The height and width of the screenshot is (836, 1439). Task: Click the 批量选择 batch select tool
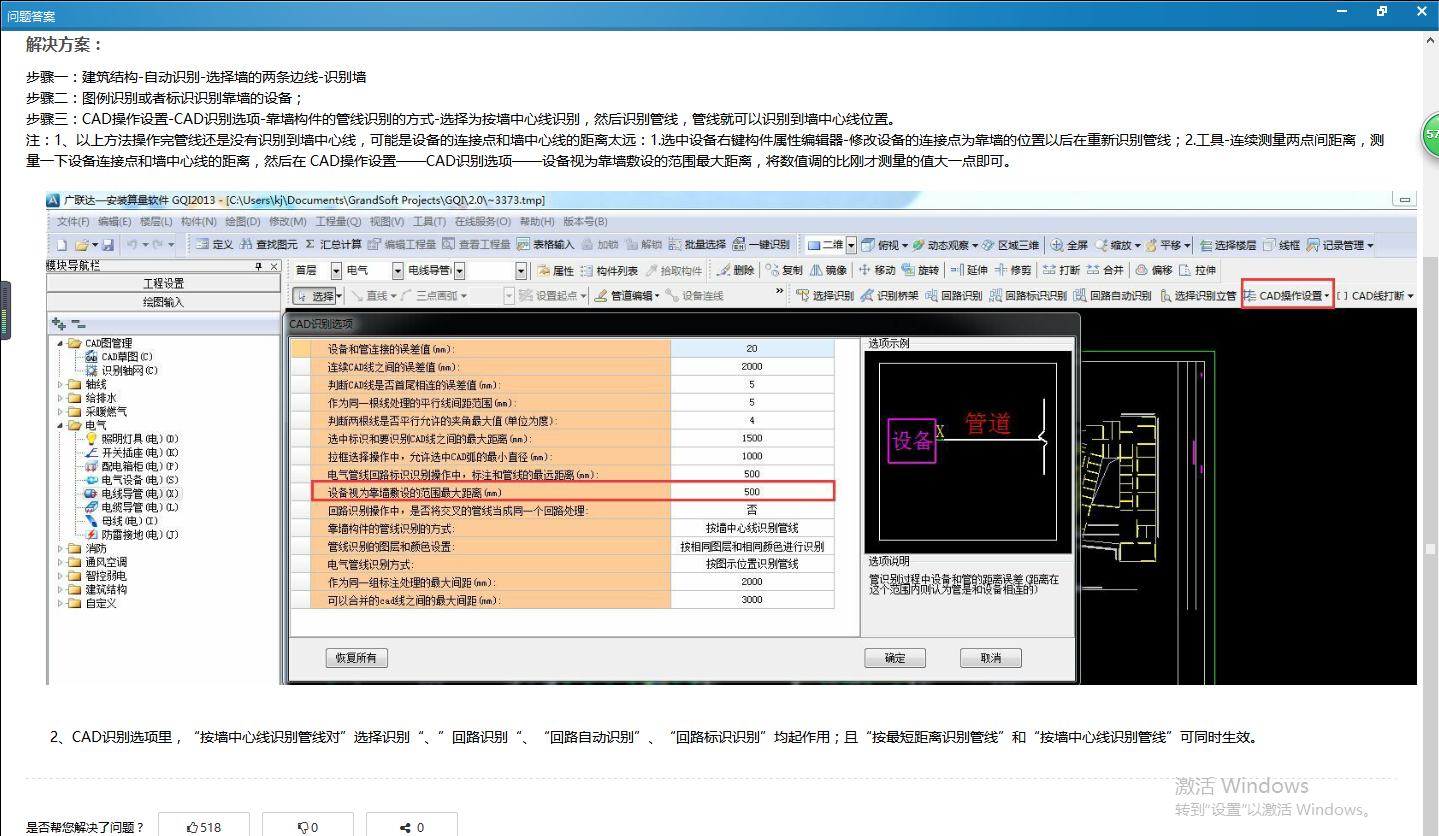click(698, 245)
